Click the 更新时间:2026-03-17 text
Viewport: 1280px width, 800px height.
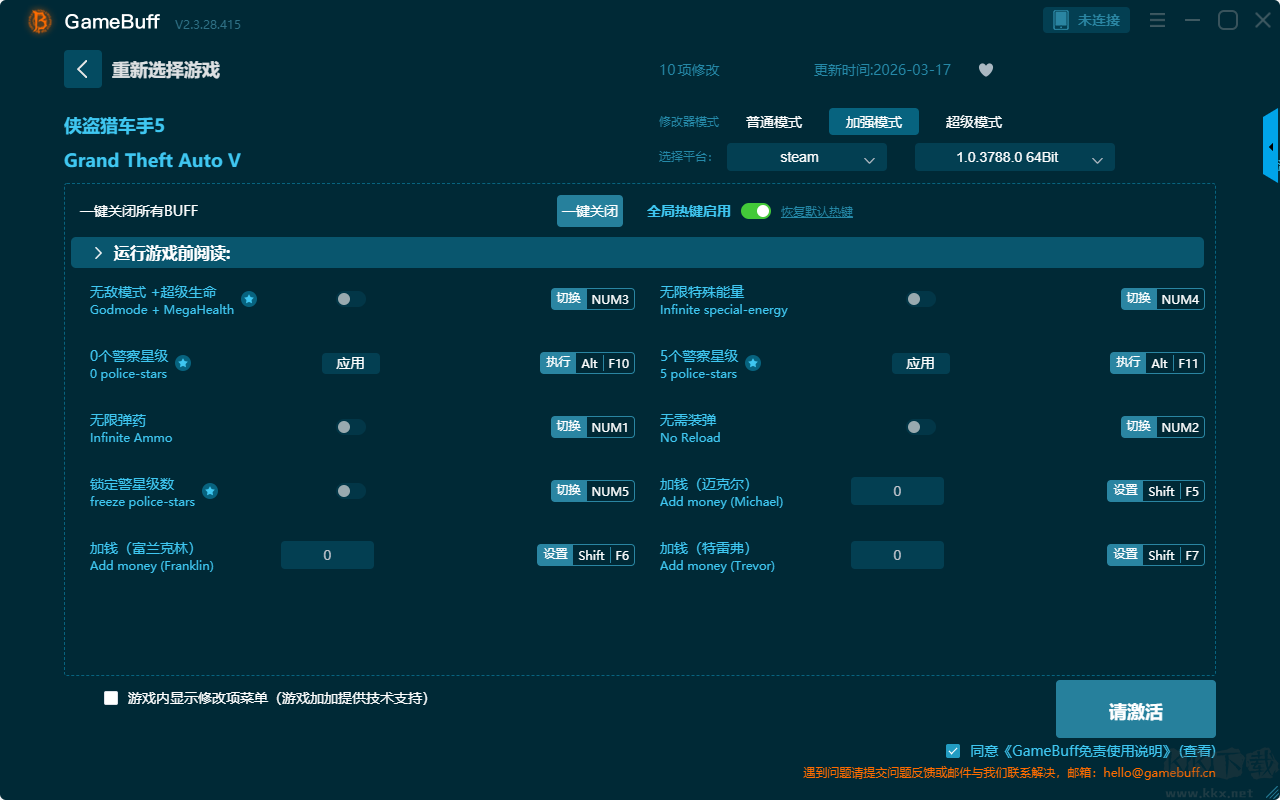pos(882,70)
